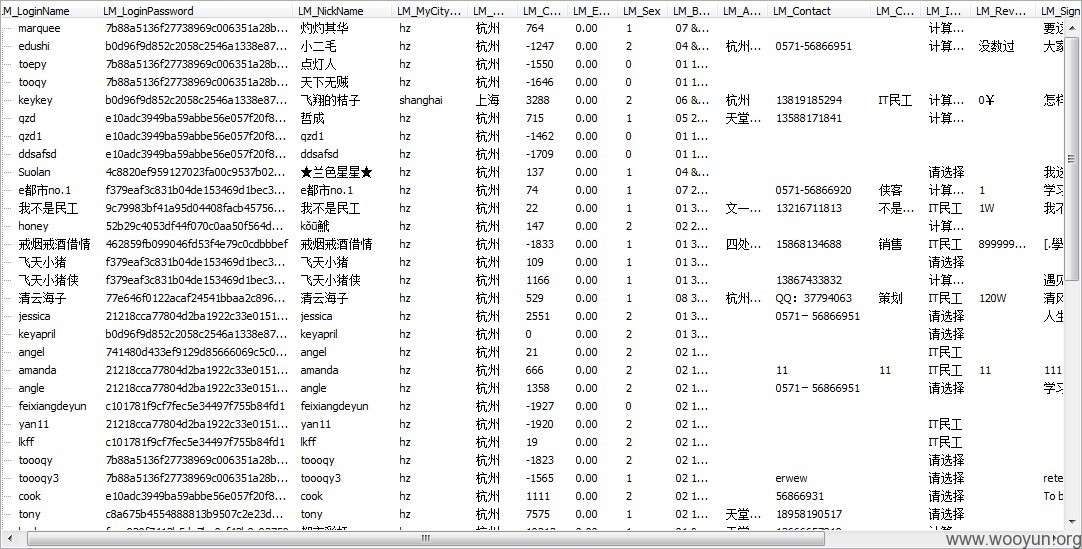Select the jessica login name
The width and height of the screenshot is (1082, 549).
click(34, 316)
